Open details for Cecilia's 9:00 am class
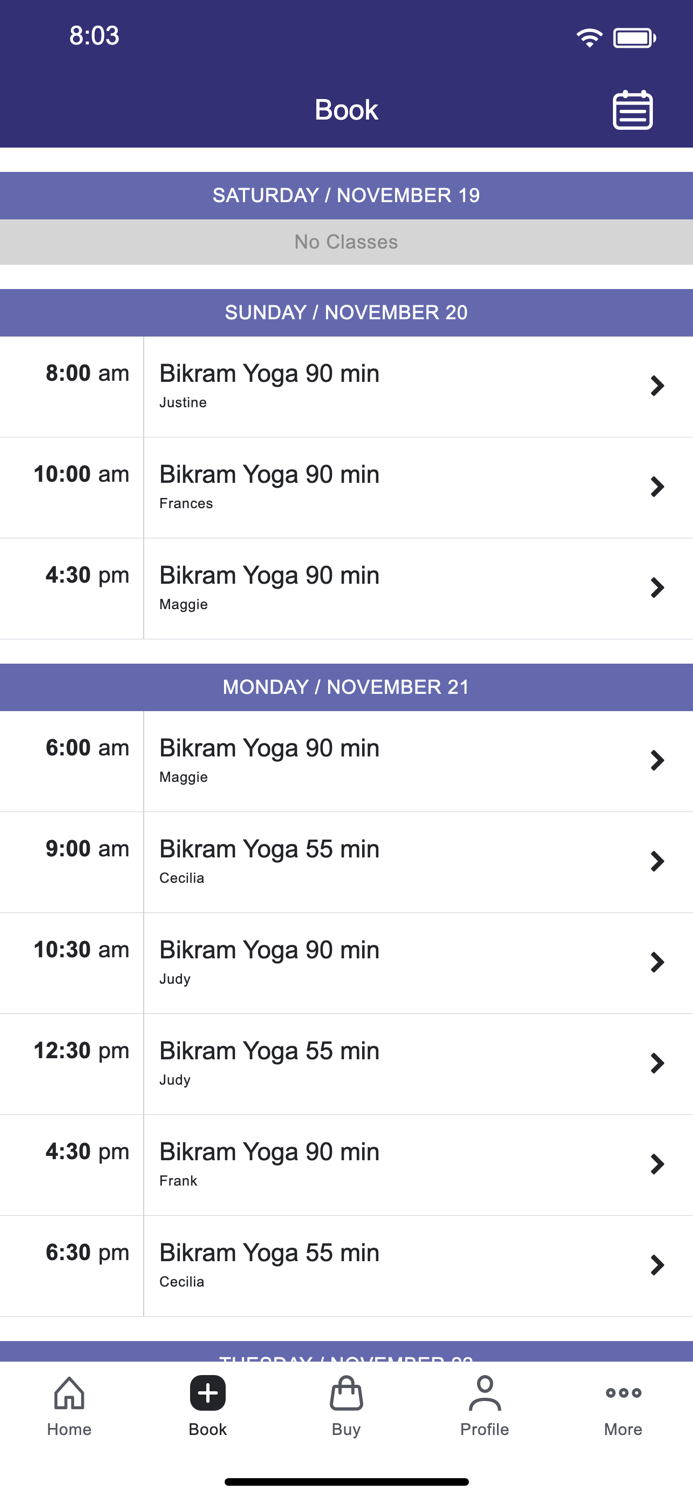This screenshot has height=1500, width=693. (x=658, y=861)
